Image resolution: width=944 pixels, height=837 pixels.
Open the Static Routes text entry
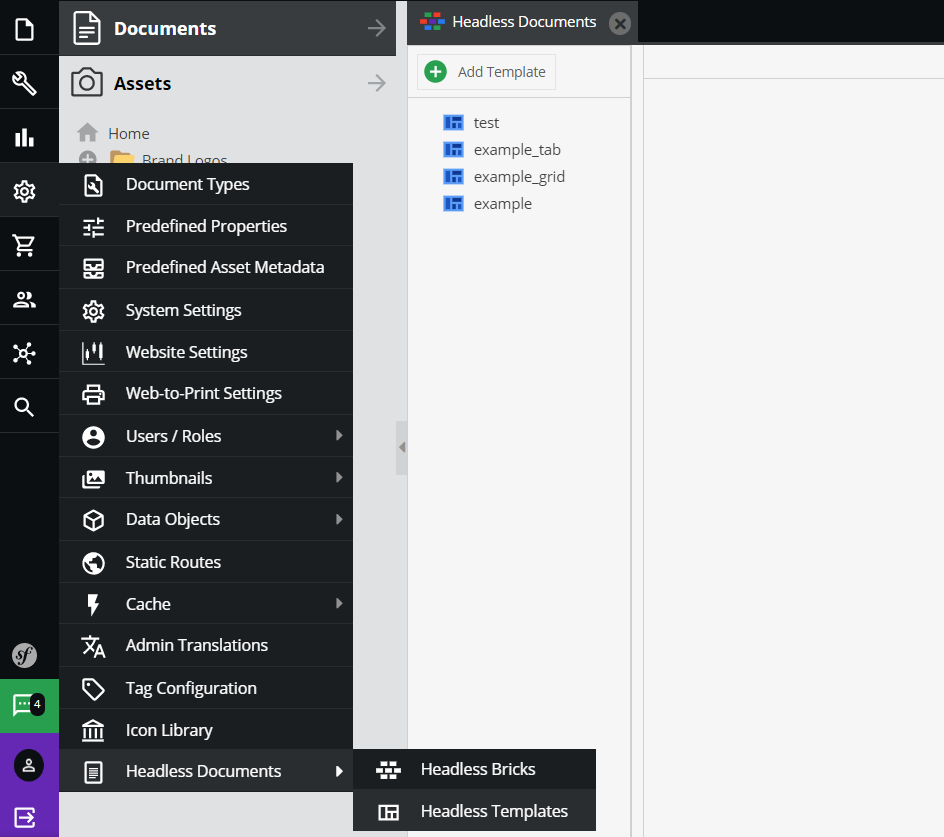(173, 562)
